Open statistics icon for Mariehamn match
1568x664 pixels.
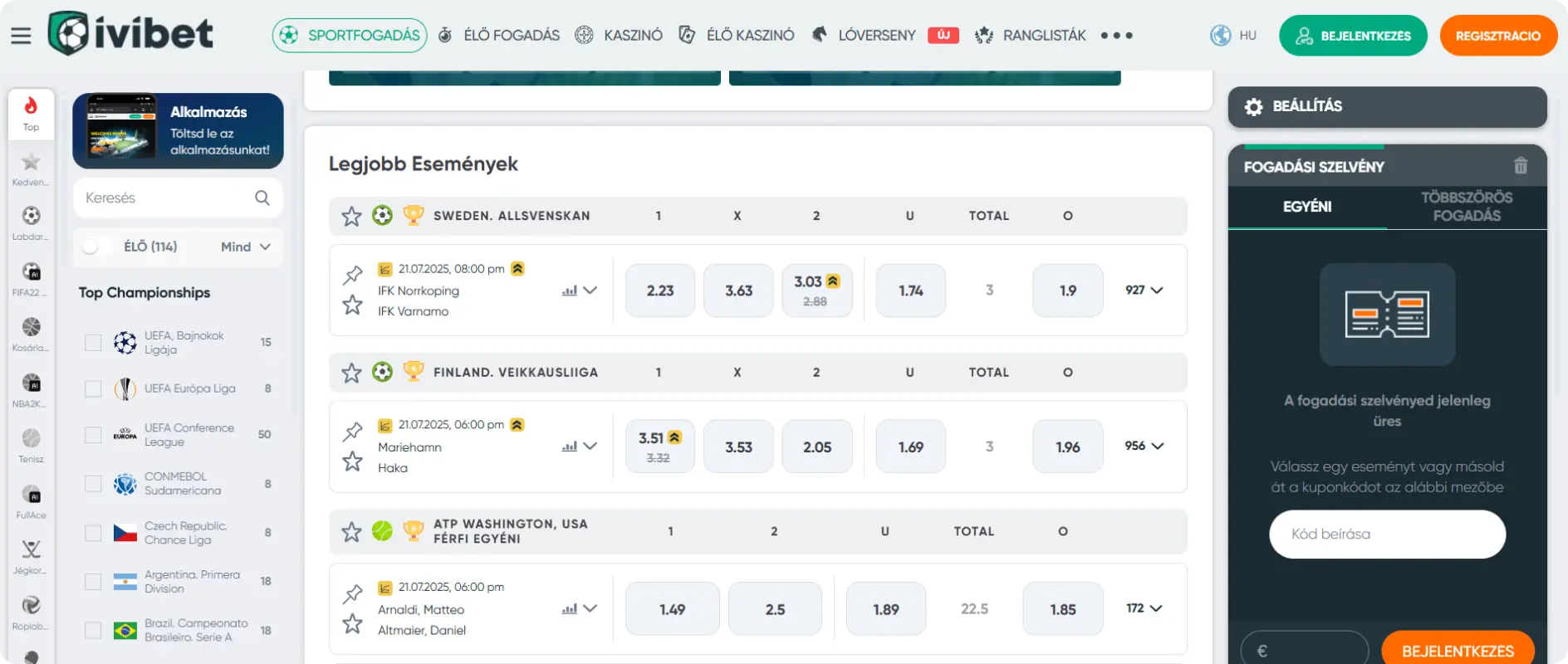click(569, 447)
